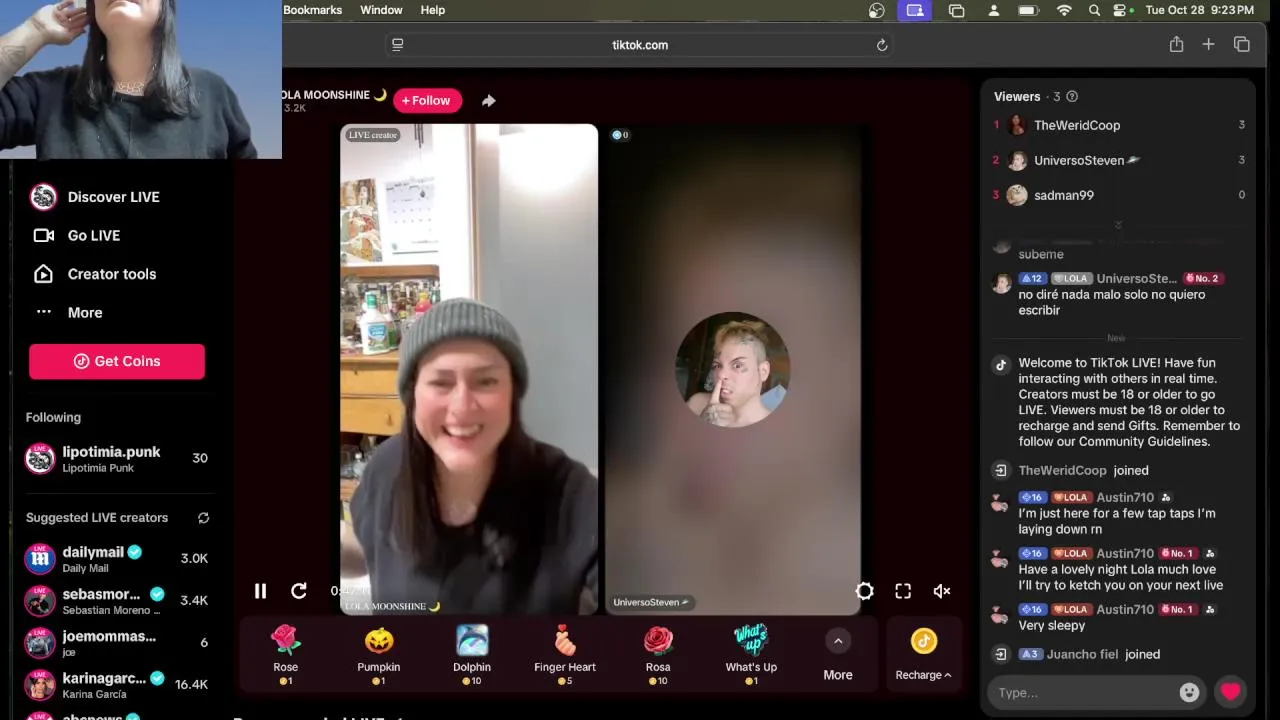Collapse the viewers list chevron

(x=1118, y=225)
